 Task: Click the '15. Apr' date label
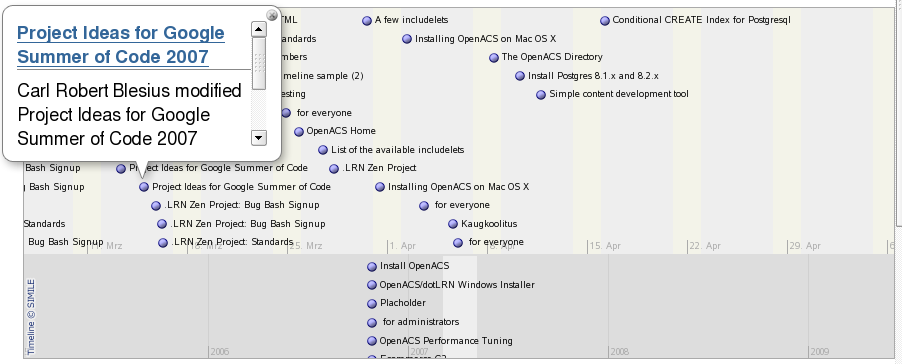(605, 246)
